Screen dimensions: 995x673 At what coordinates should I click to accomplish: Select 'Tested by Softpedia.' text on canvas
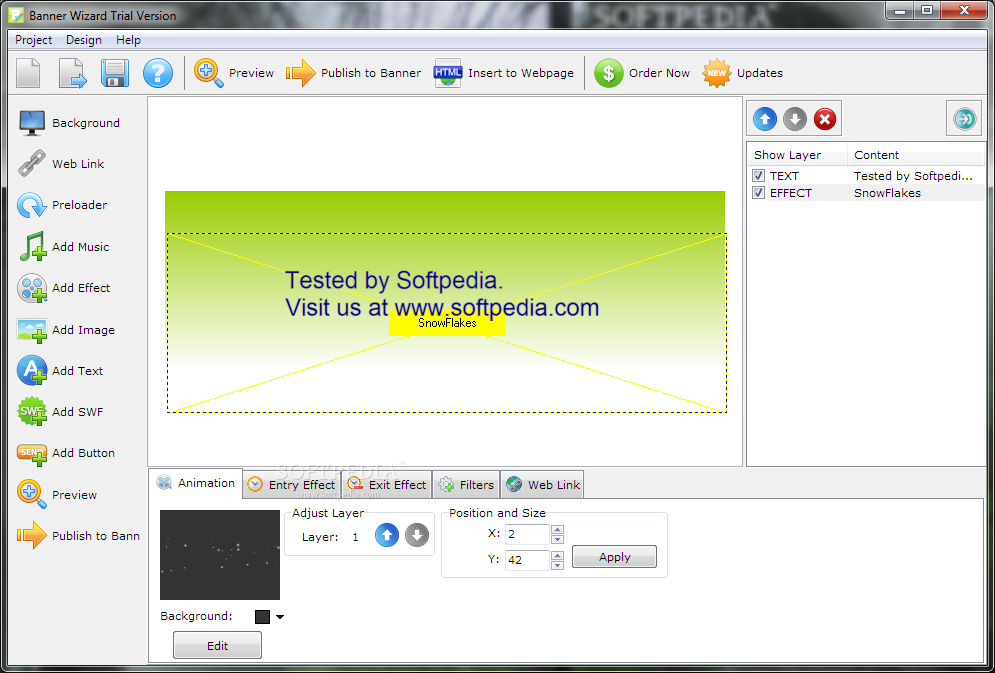pos(394,280)
